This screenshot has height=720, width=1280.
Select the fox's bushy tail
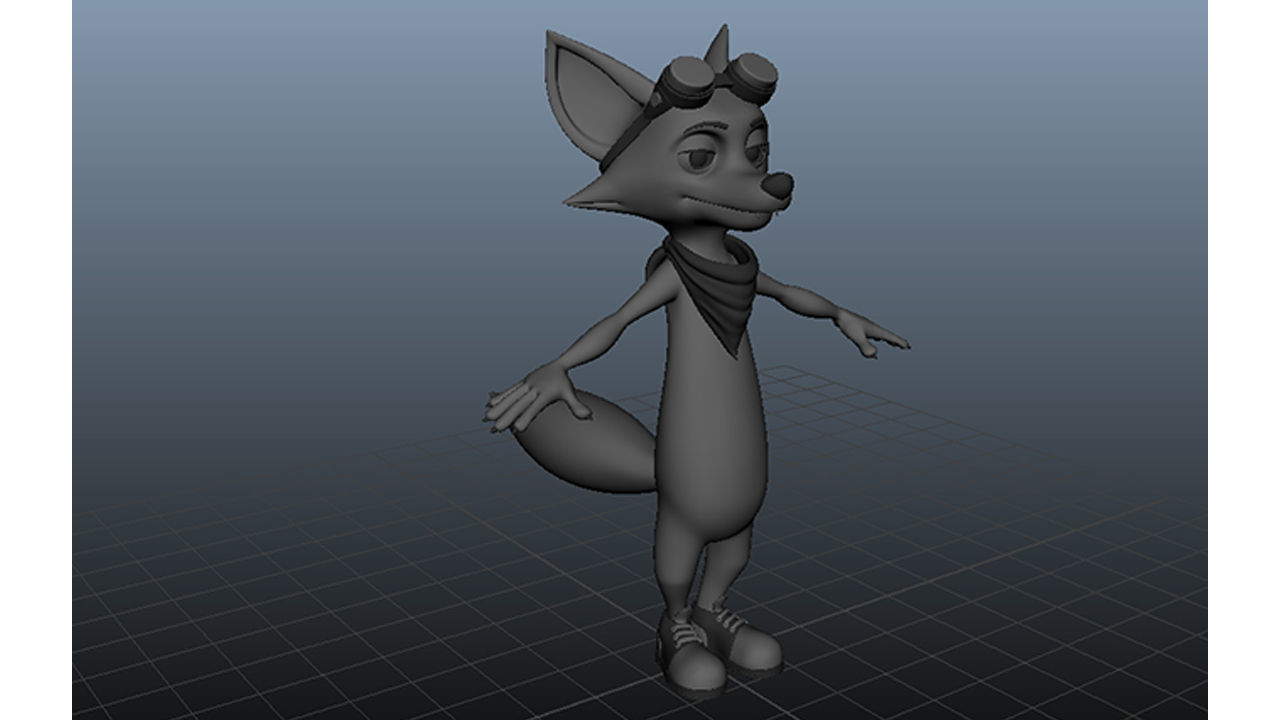588,442
